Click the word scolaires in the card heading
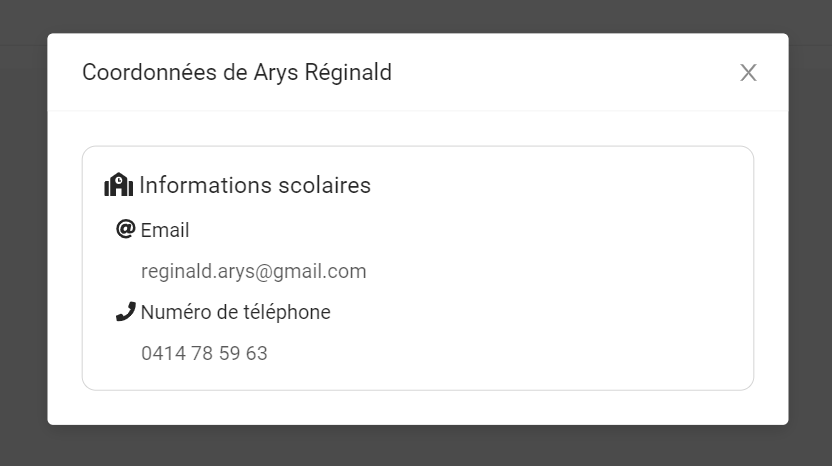 (324, 185)
